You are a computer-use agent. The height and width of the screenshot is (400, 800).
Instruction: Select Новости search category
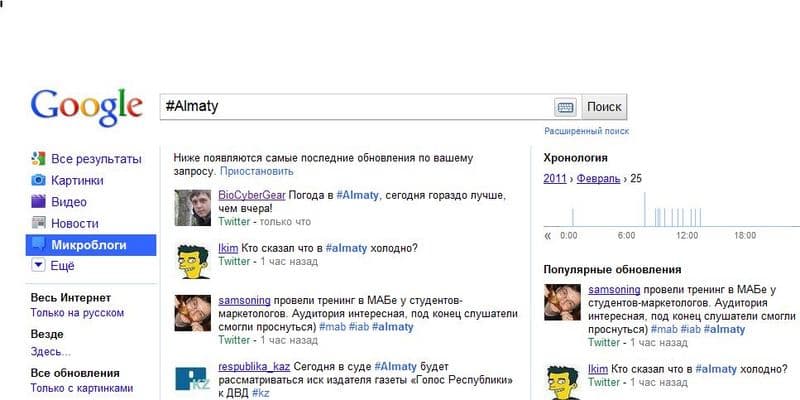74,223
